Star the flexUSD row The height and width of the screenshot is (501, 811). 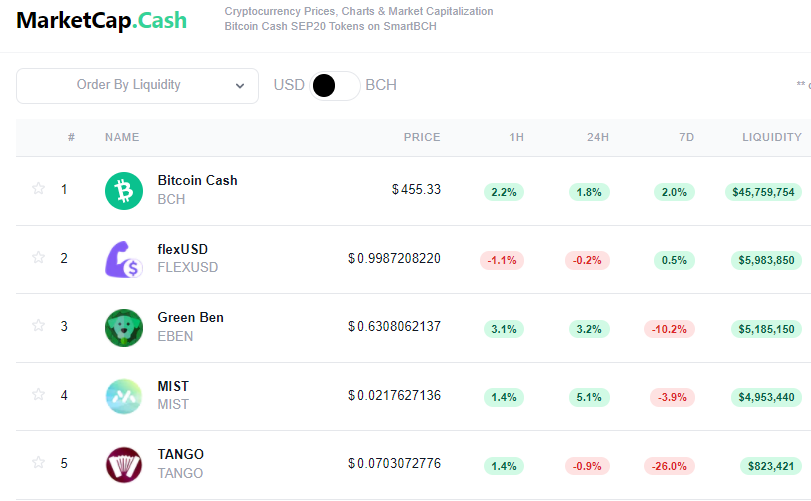pyautogui.click(x=38, y=257)
